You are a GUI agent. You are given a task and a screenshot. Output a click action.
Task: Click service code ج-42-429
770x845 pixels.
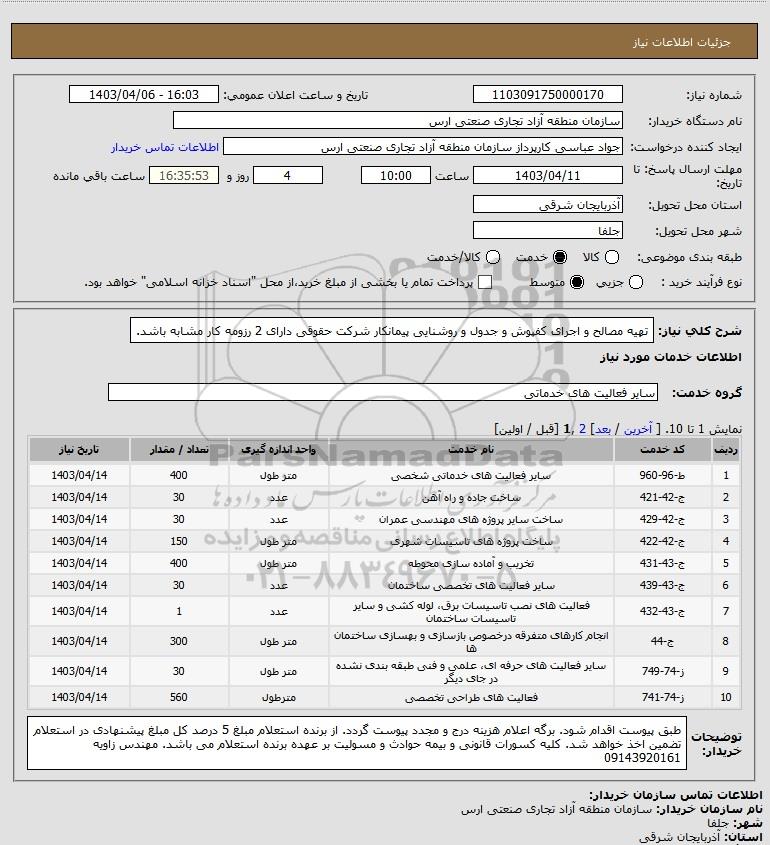(662, 520)
